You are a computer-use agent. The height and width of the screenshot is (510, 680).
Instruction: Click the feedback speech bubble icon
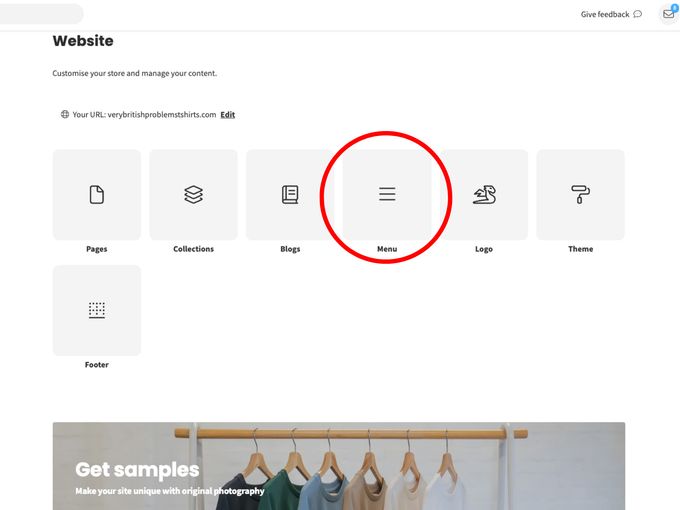click(x=638, y=14)
